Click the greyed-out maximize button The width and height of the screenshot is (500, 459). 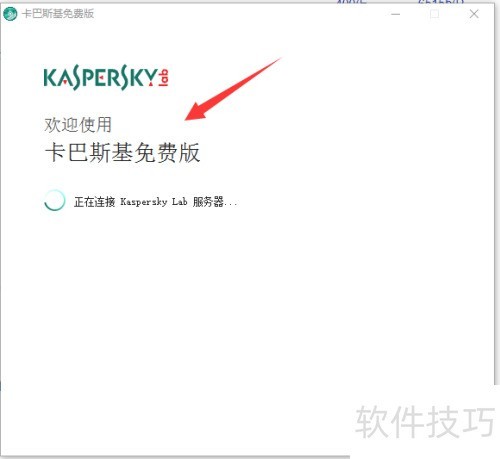pos(434,14)
